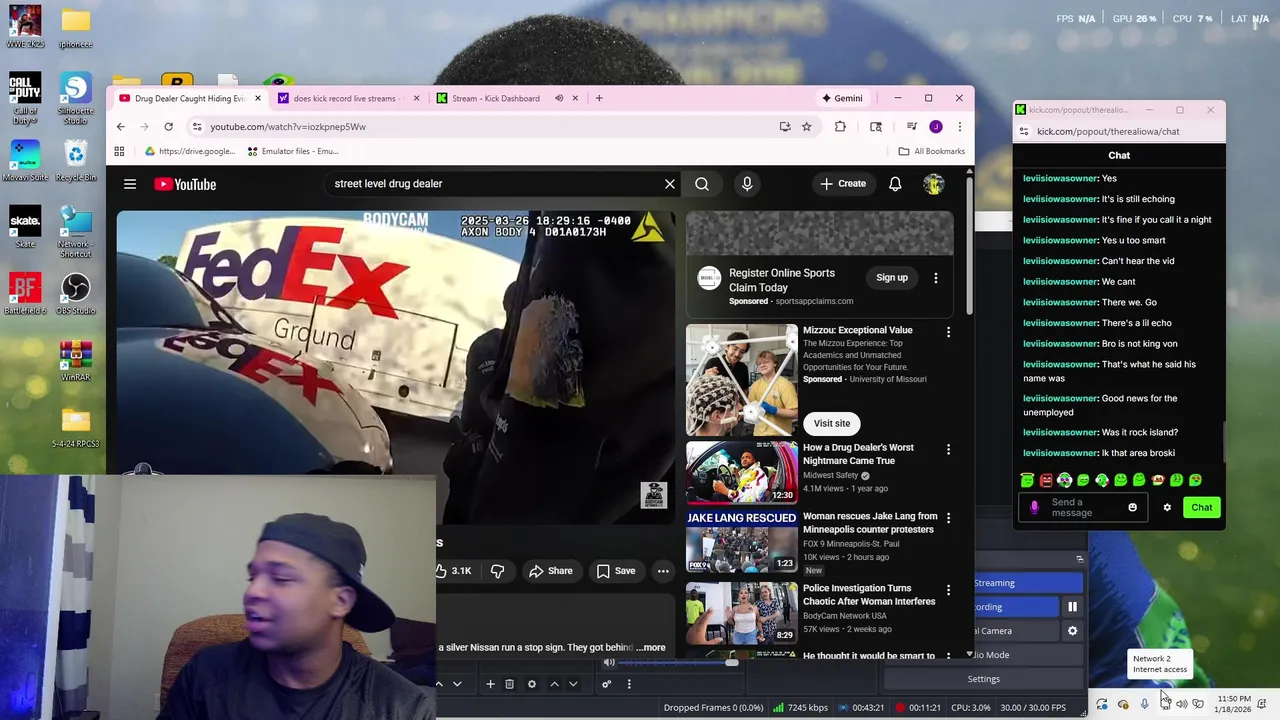The width and height of the screenshot is (1280, 720).
Task: Open options for Jake Lang rescued video
Action: click(948, 518)
